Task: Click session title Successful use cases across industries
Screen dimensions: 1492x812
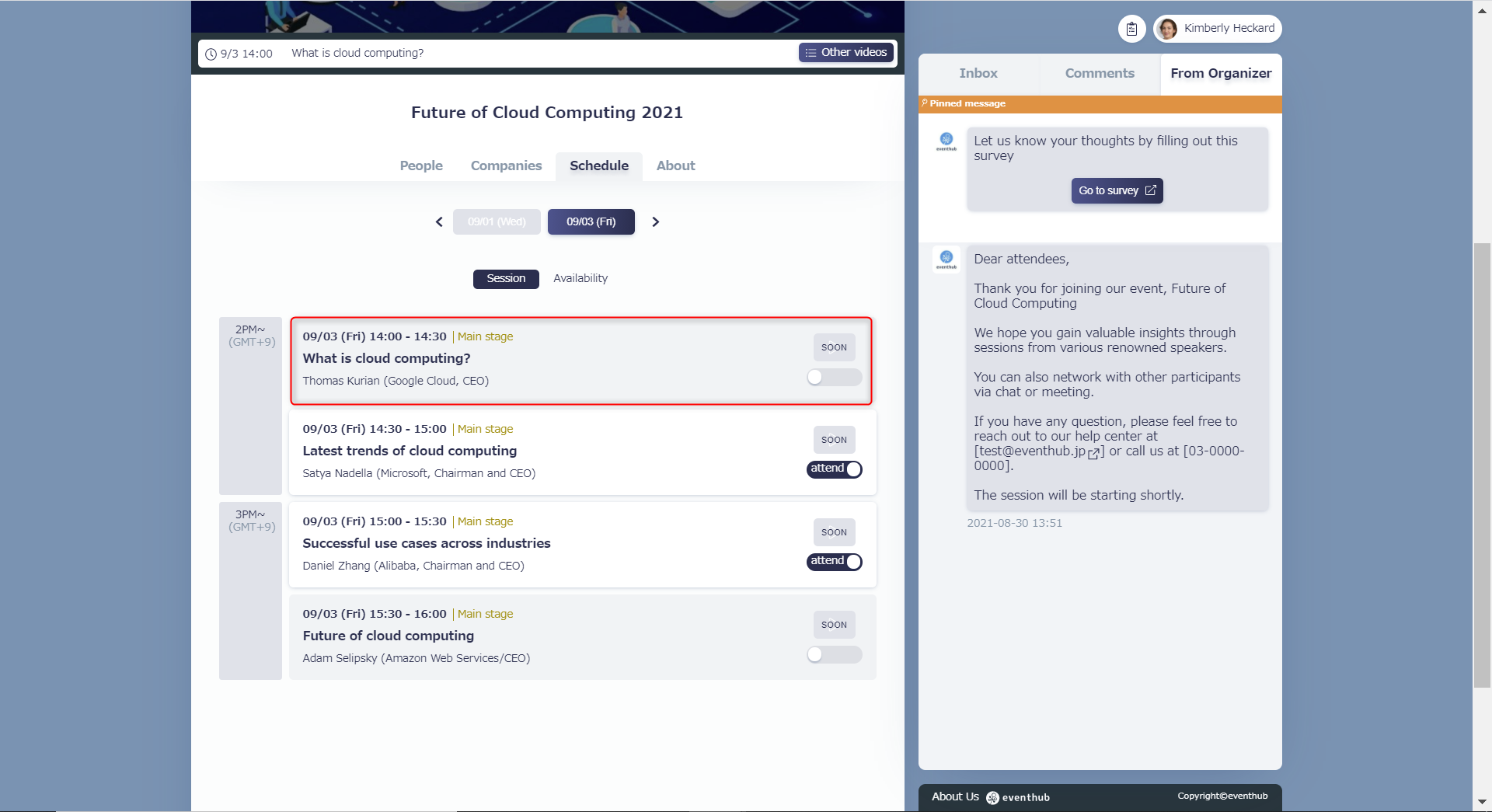Action: 427,543
